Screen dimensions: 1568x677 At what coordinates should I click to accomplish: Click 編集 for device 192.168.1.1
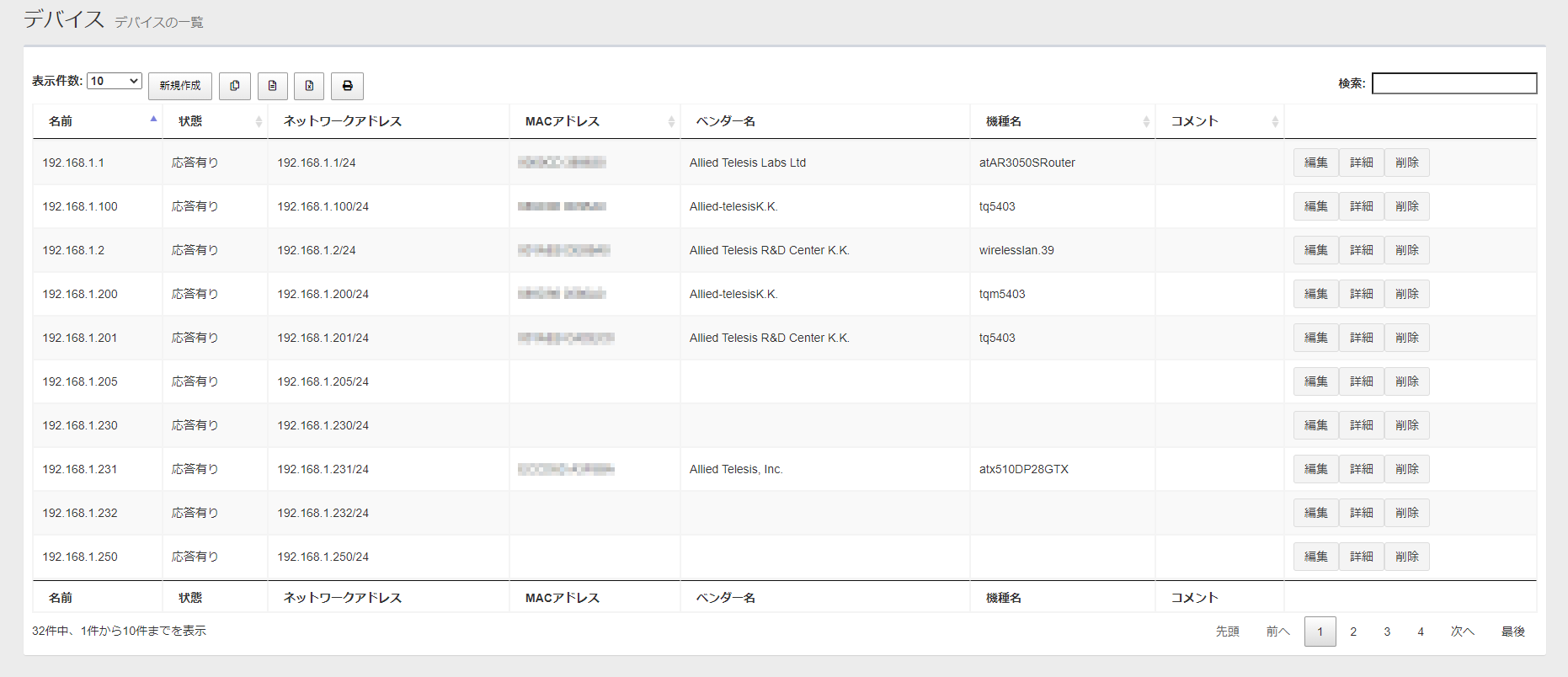[x=1315, y=163]
